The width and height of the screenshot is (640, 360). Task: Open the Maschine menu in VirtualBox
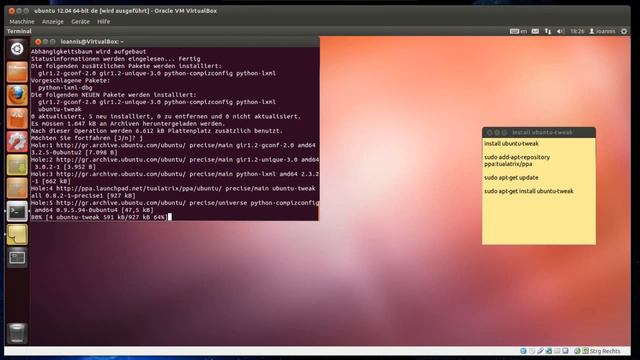click(22, 22)
